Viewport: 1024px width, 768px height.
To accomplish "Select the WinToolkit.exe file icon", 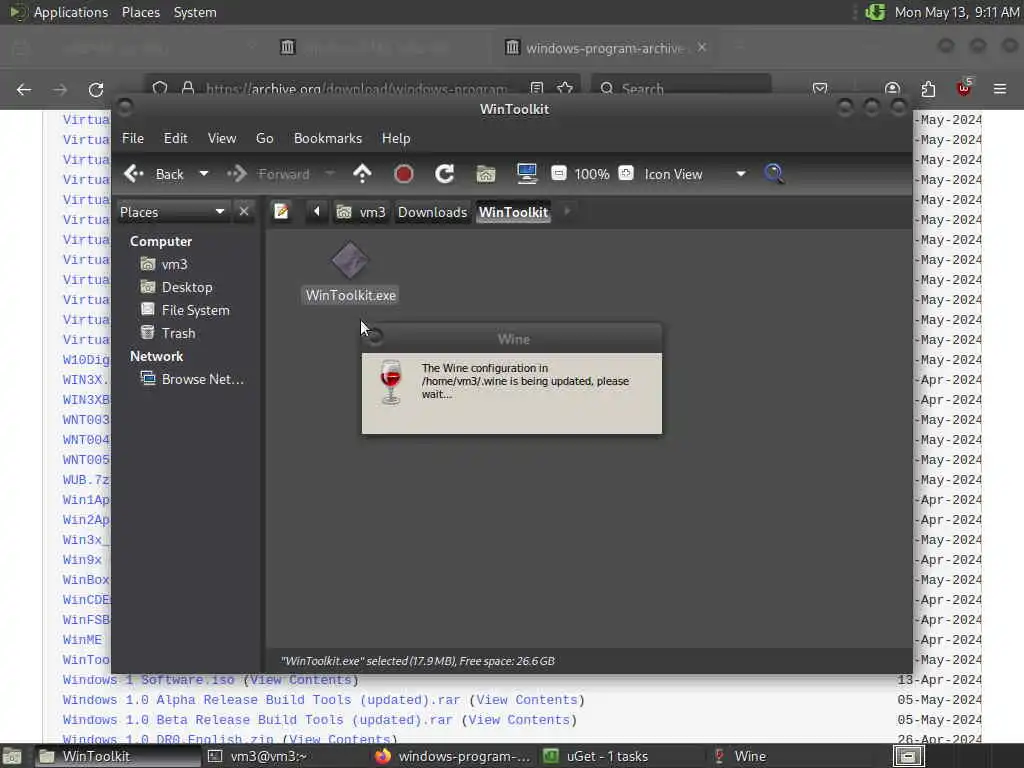I will coord(350,260).
